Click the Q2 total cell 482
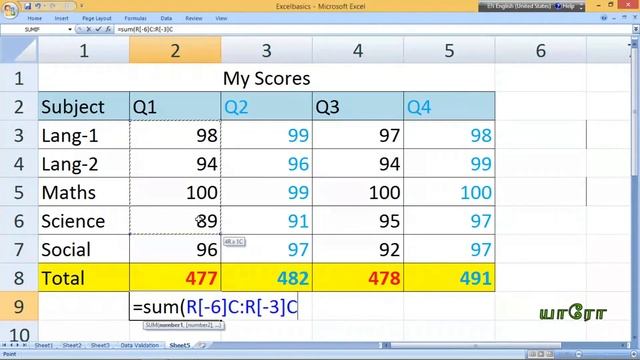The width and height of the screenshot is (640, 360). click(267, 278)
